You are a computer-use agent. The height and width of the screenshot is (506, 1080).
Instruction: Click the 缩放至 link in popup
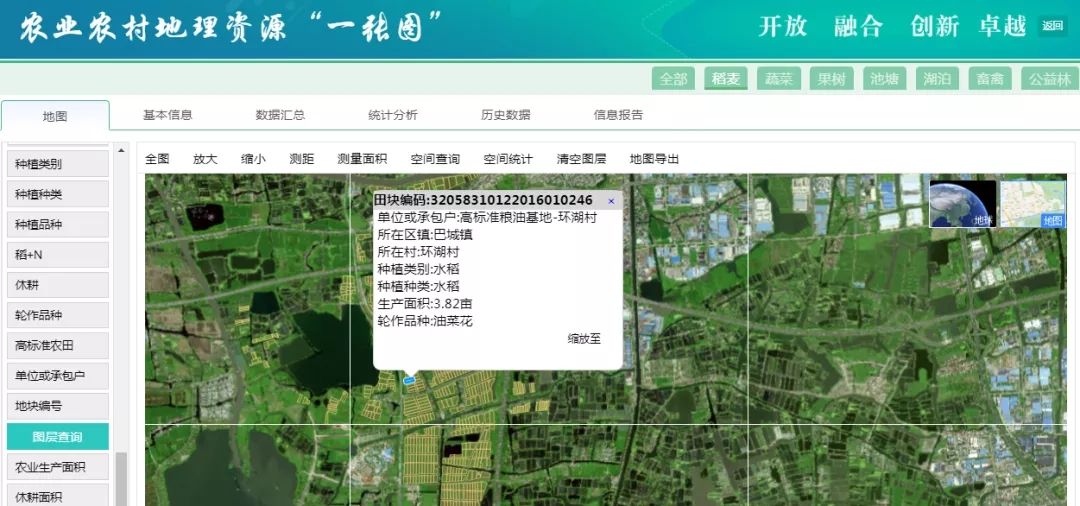[584, 339]
